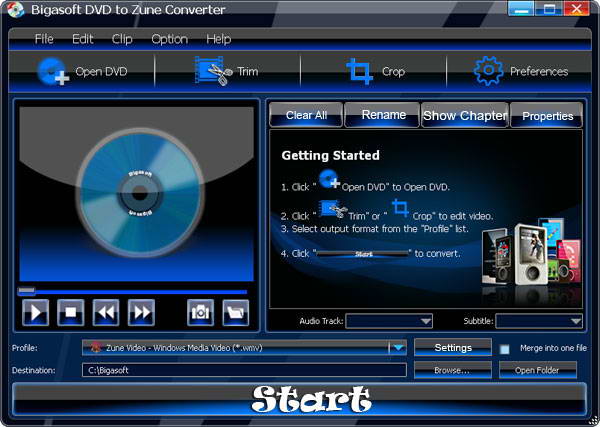Click the Destination path field

[x=244, y=370]
